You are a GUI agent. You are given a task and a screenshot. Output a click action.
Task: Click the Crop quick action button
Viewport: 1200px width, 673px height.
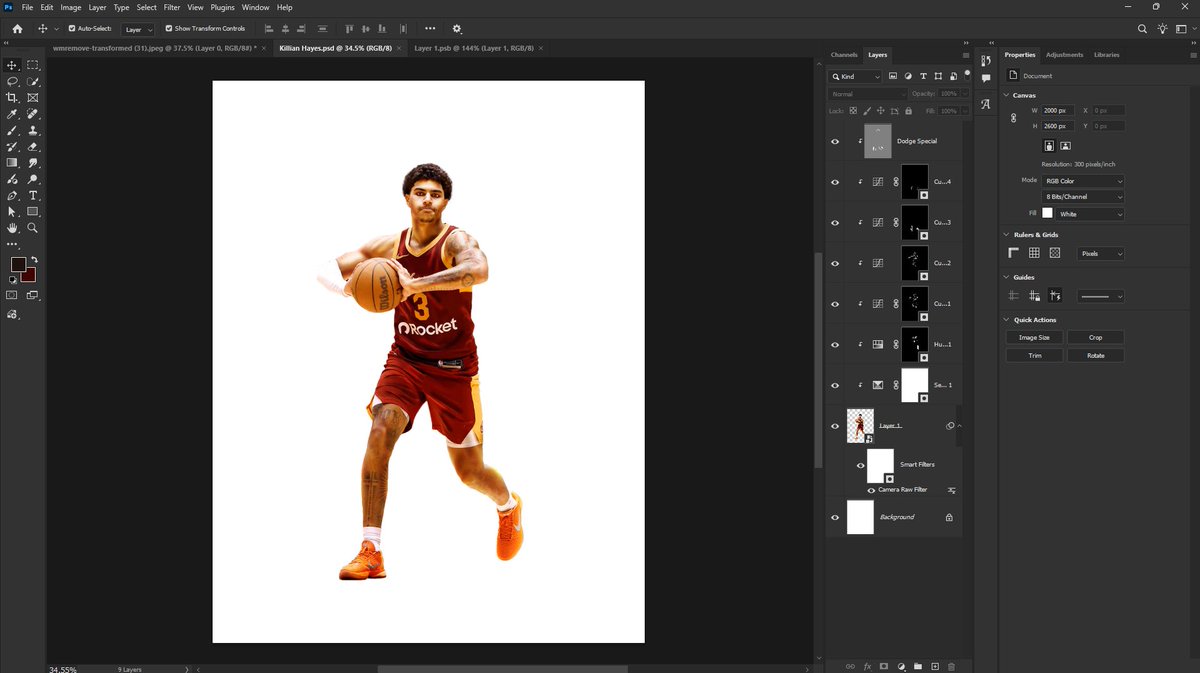(1095, 338)
